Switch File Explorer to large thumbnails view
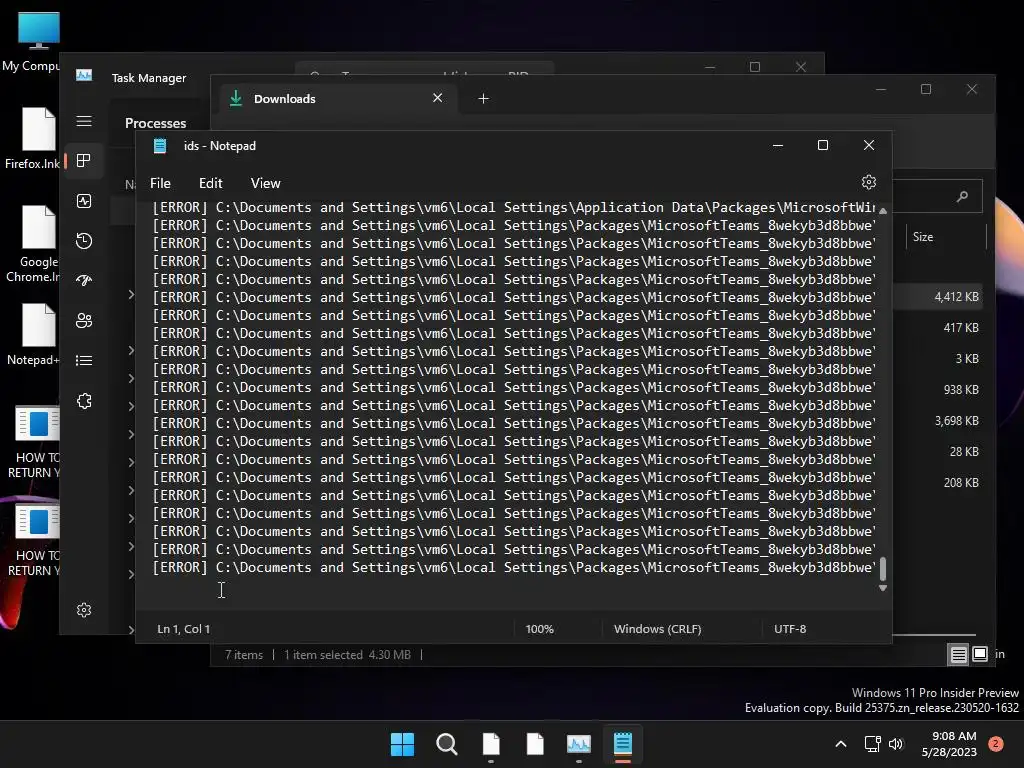 (980, 654)
